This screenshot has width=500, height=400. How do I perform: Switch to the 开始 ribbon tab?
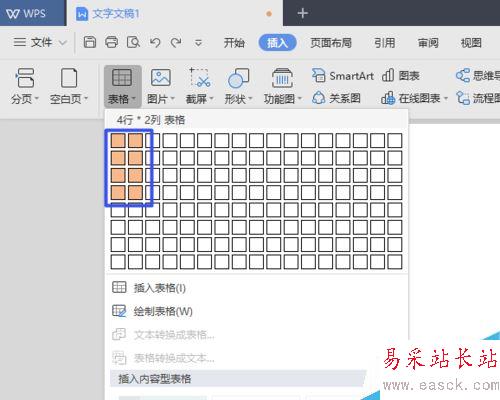coord(234,43)
